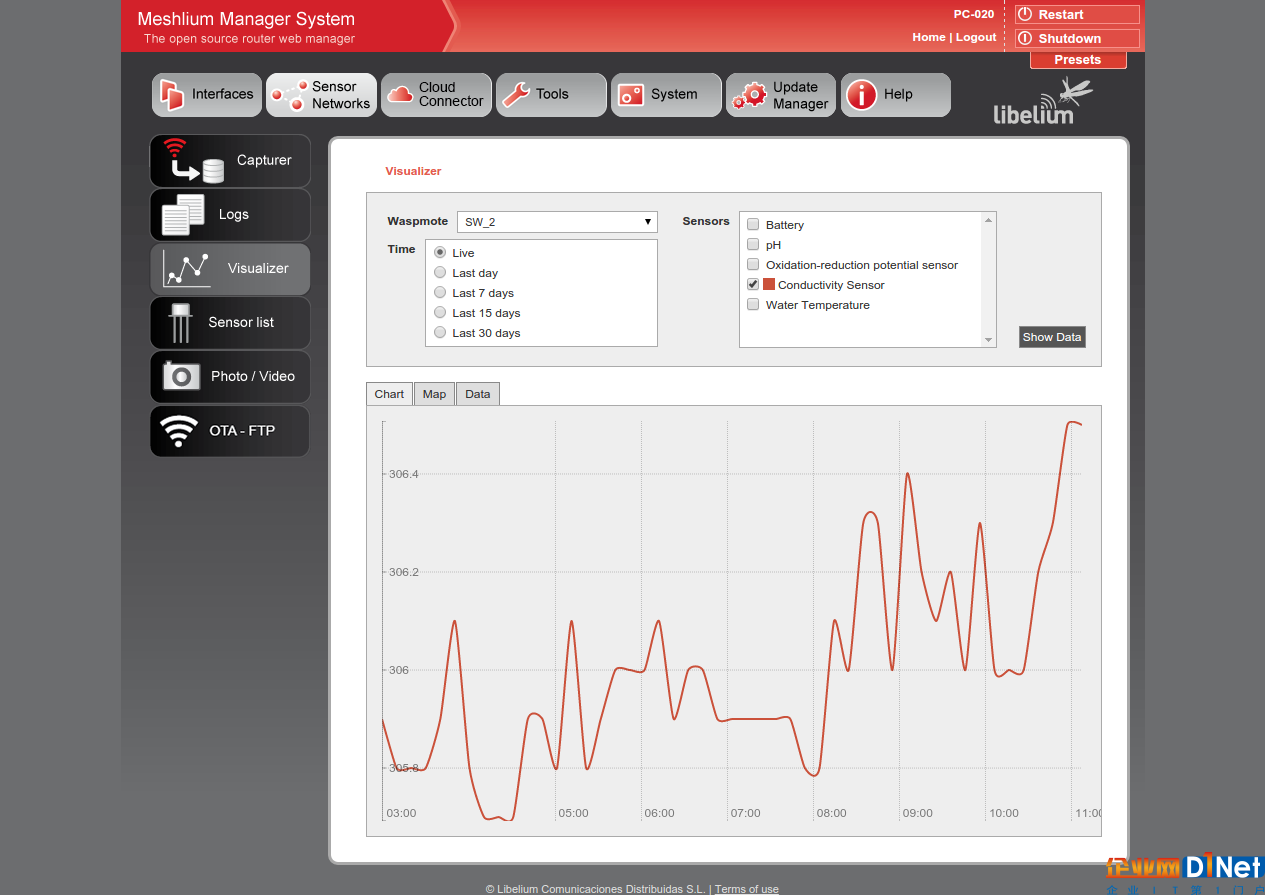The width and height of the screenshot is (1265, 895).
Task: Click the Visualizer panel heading
Action: coord(413,171)
